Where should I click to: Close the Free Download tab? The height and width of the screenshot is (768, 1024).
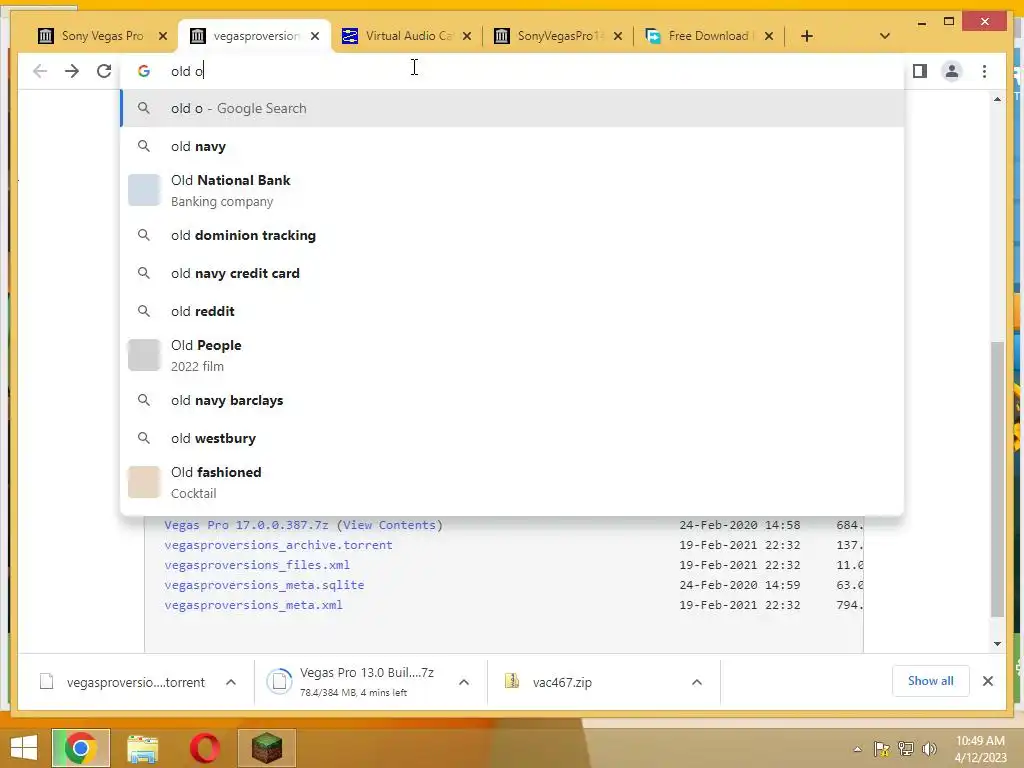coord(769,36)
